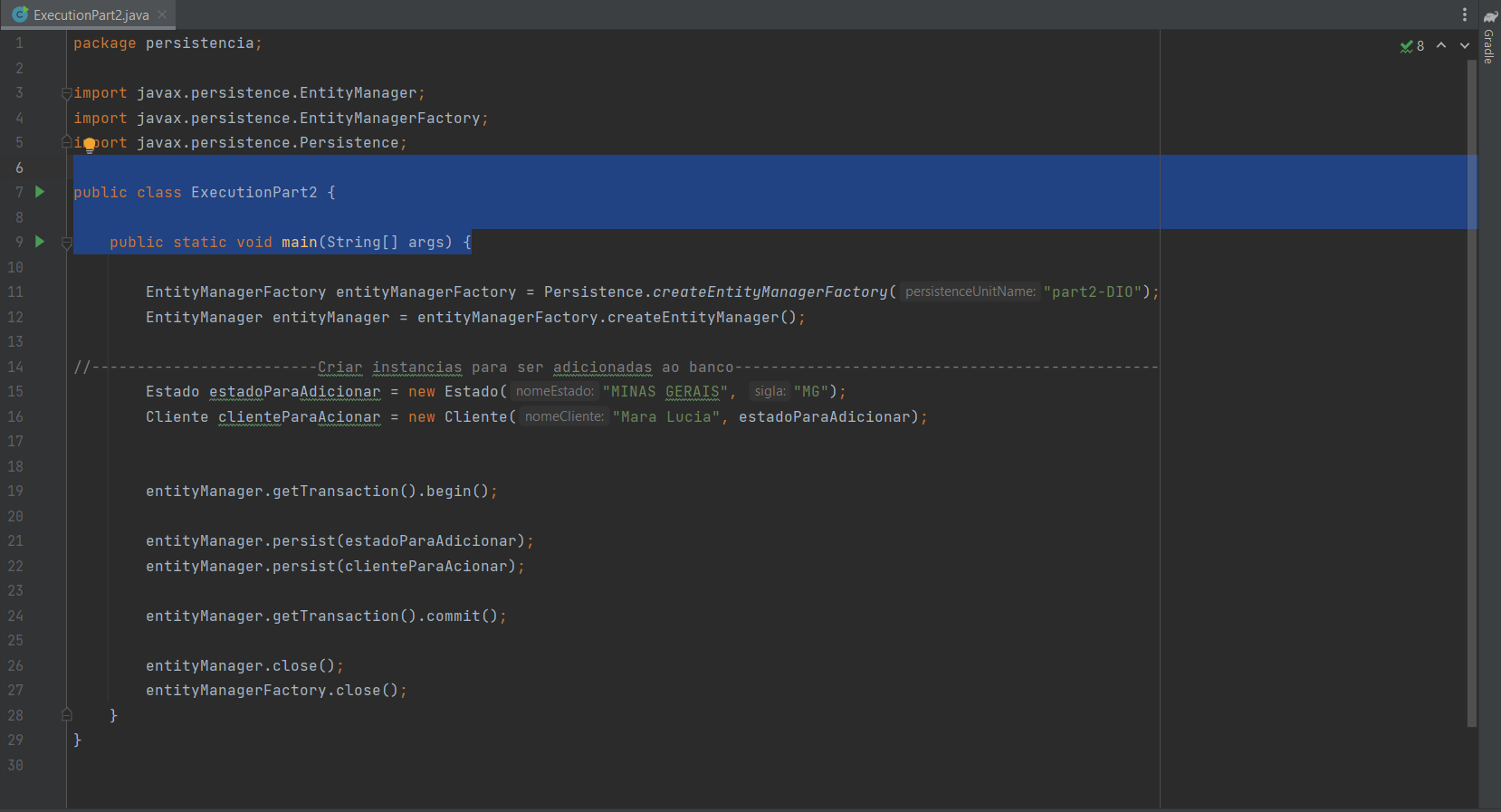The height and width of the screenshot is (812, 1501).
Task: Run class ExecutionPart2 from gutter icon
Action: click(40, 192)
